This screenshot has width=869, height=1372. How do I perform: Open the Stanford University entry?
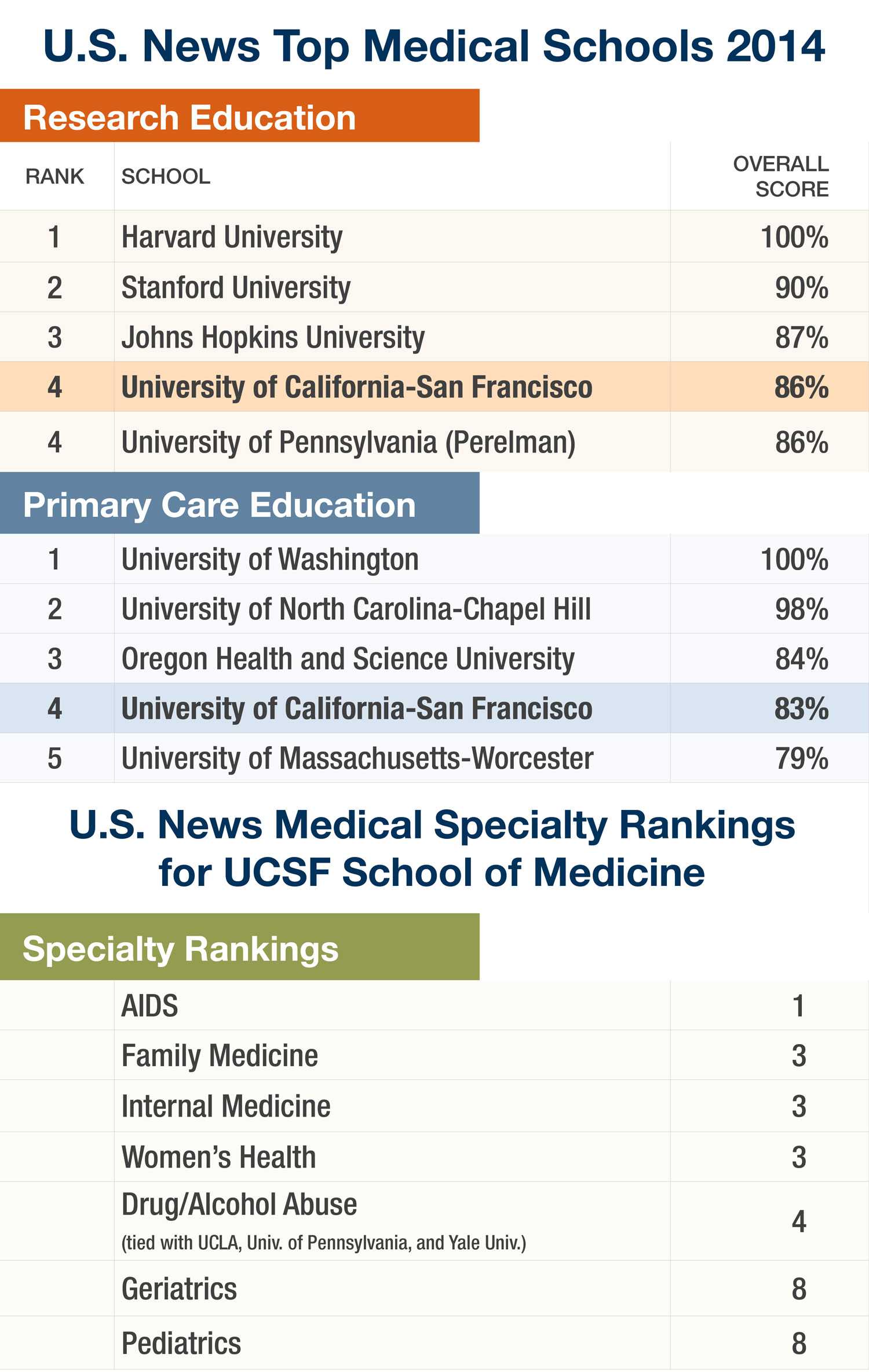(x=236, y=288)
